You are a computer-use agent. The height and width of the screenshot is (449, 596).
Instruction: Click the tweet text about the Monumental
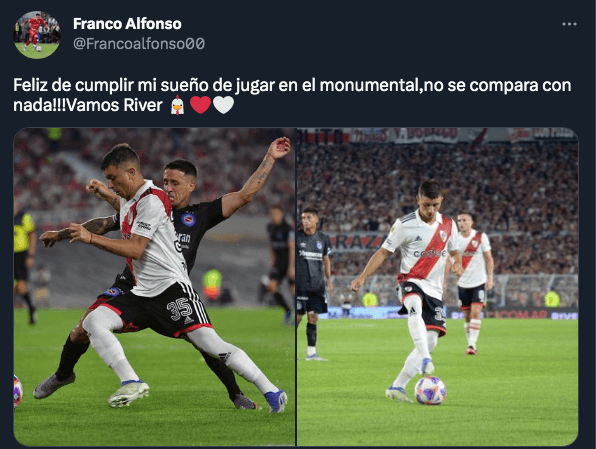[x=292, y=95]
